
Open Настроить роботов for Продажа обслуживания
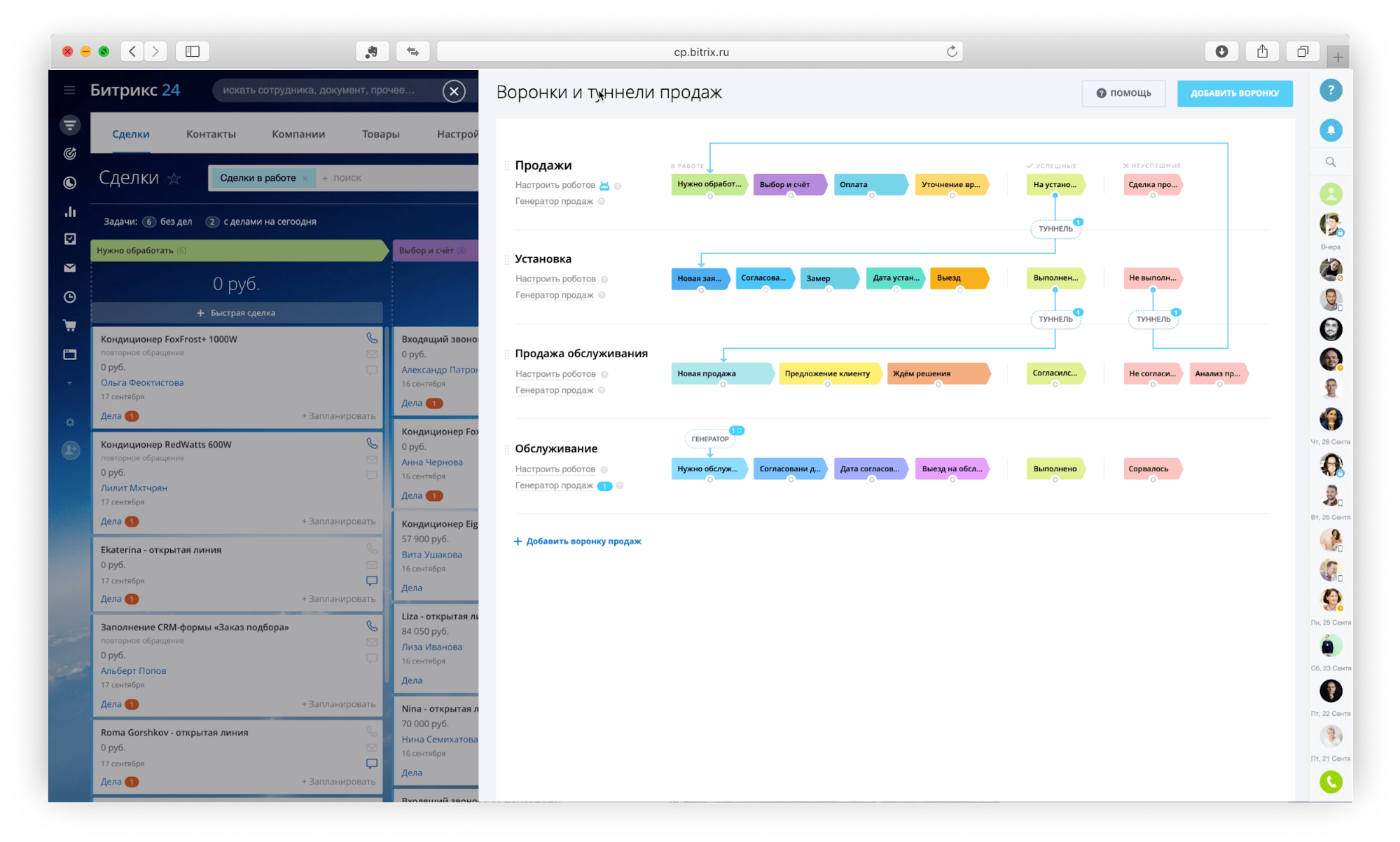555,374
